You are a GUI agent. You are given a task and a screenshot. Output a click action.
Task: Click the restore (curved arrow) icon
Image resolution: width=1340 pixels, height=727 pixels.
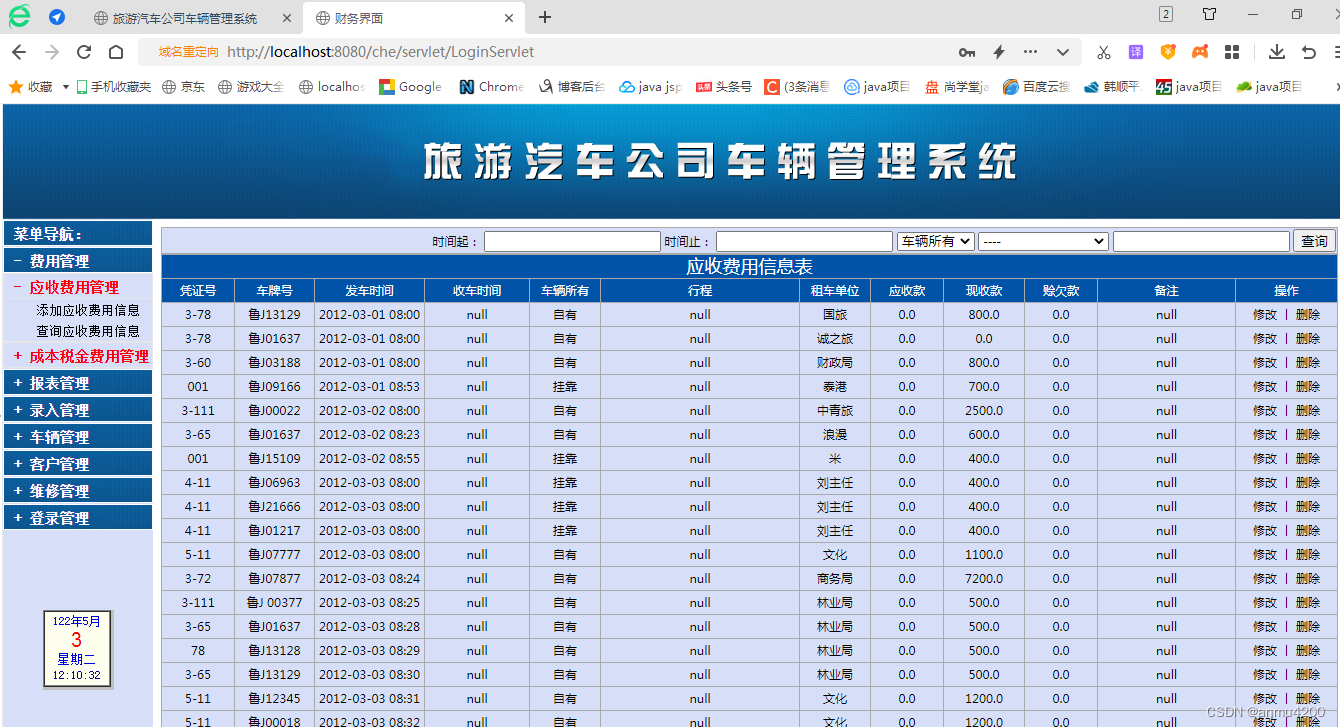click(1307, 52)
